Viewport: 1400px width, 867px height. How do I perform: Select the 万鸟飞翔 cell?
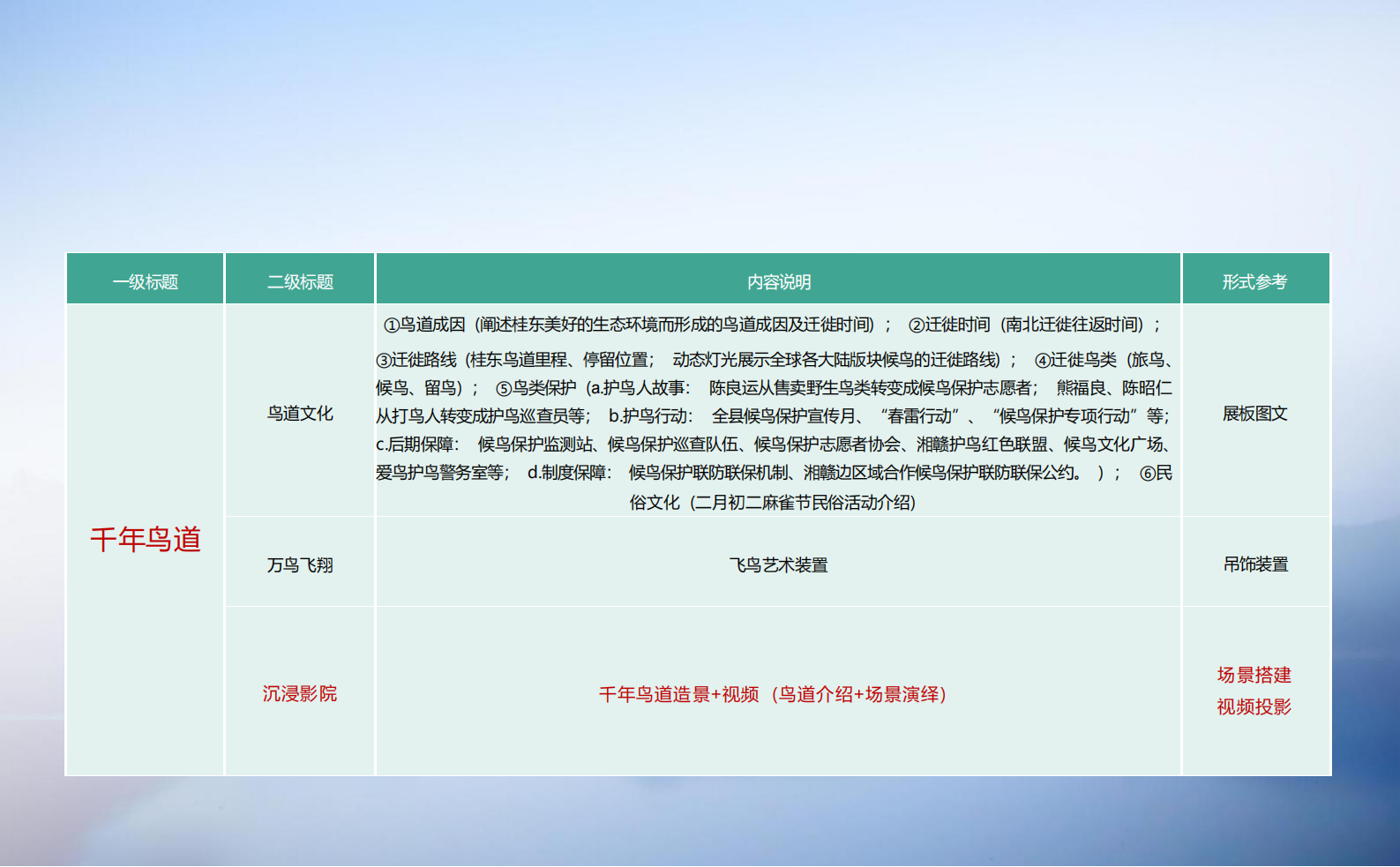(300, 564)
